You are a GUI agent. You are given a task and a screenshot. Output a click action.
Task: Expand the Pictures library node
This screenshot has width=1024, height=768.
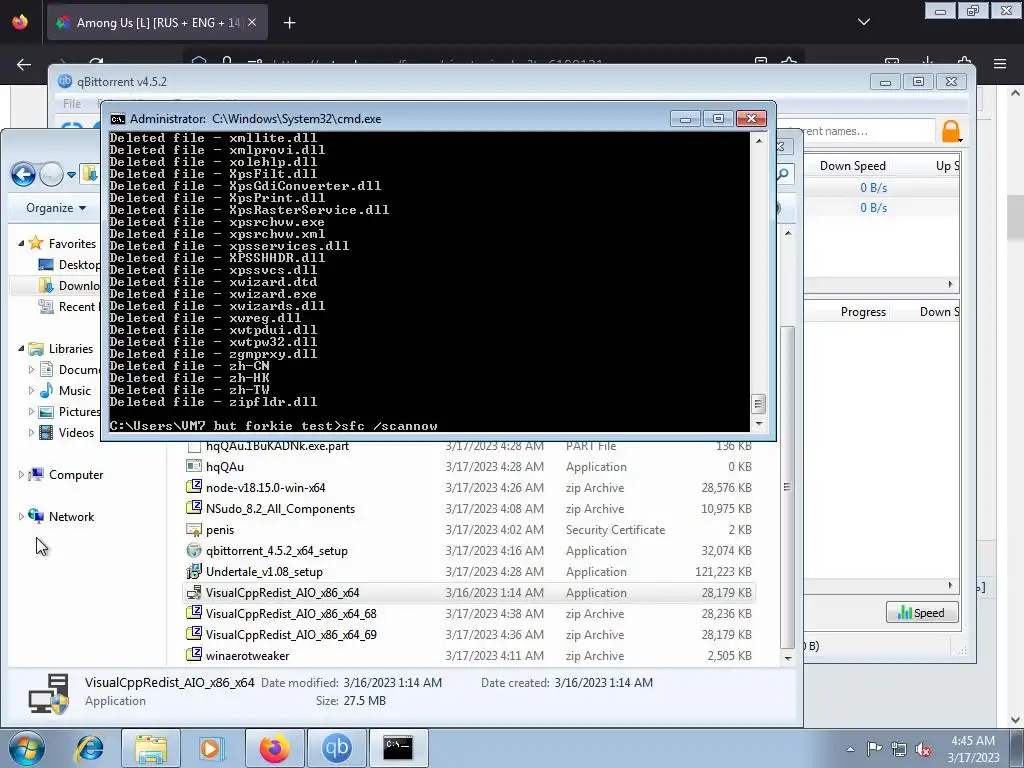point(31,411)
